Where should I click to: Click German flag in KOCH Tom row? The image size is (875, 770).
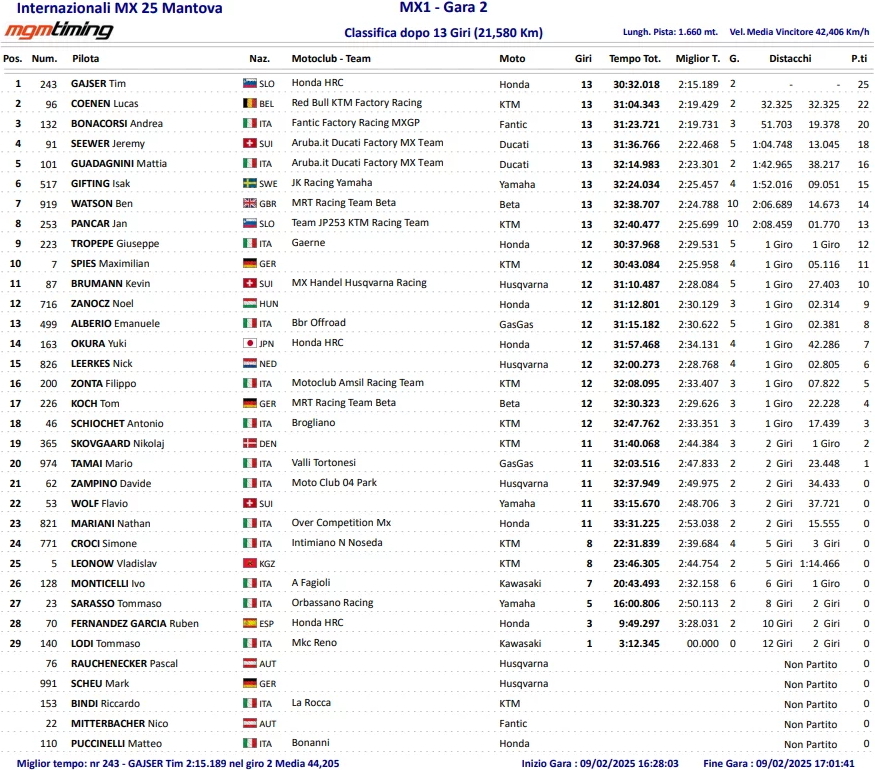249,403
